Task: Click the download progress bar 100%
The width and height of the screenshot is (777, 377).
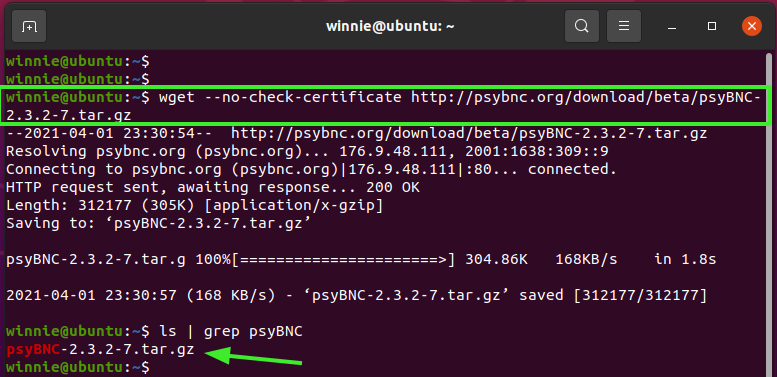Action: pyautogui.click(x=326, y=259)
